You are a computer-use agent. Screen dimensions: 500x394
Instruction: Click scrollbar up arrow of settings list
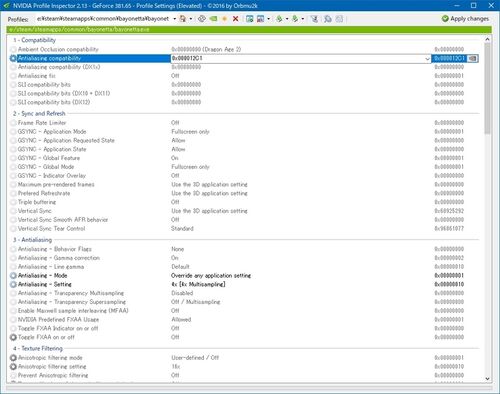click(x=487, y=39)
